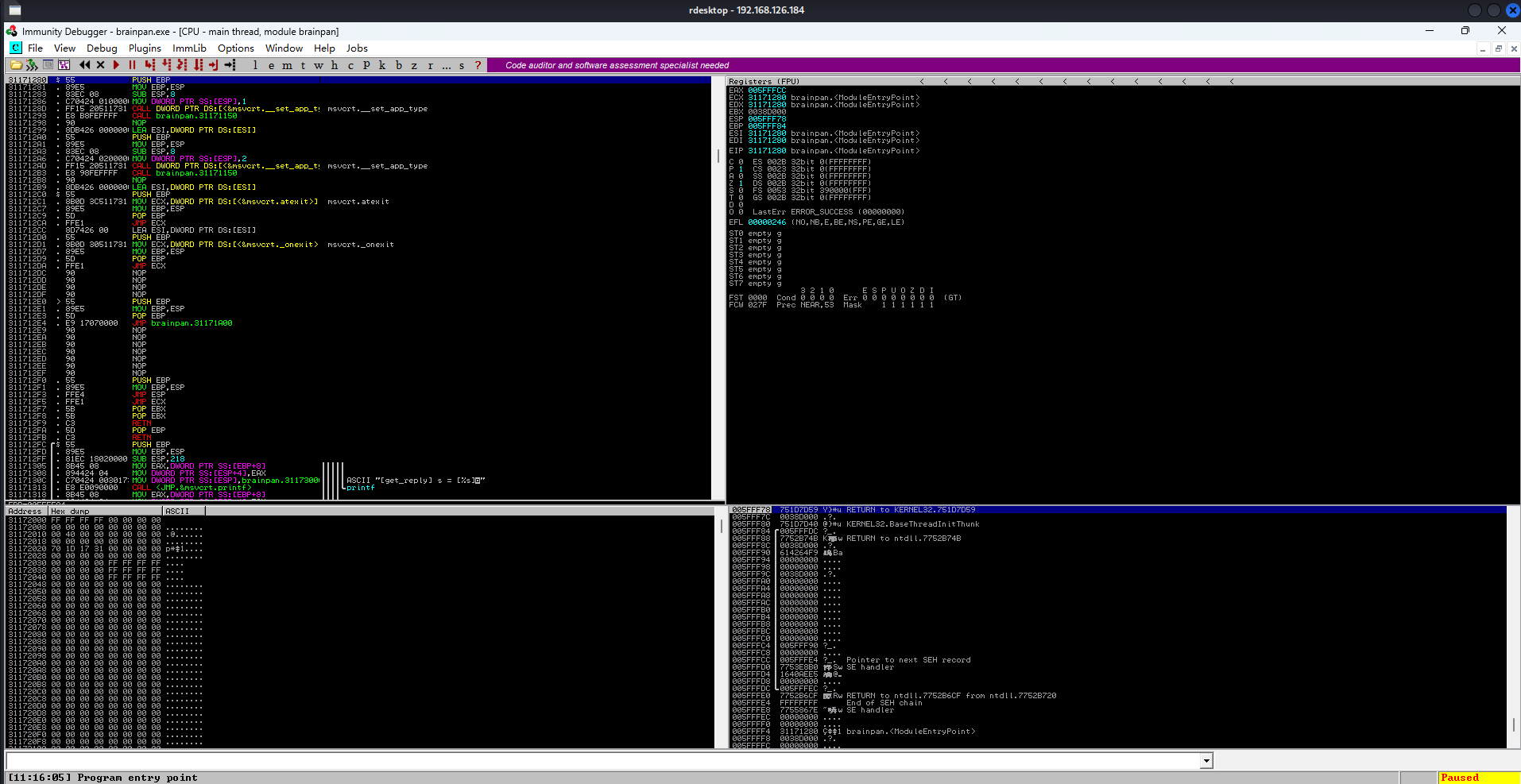Select stack row 'End of SEH chain'
This screenshot has width=1521, height=784.
1118,703
